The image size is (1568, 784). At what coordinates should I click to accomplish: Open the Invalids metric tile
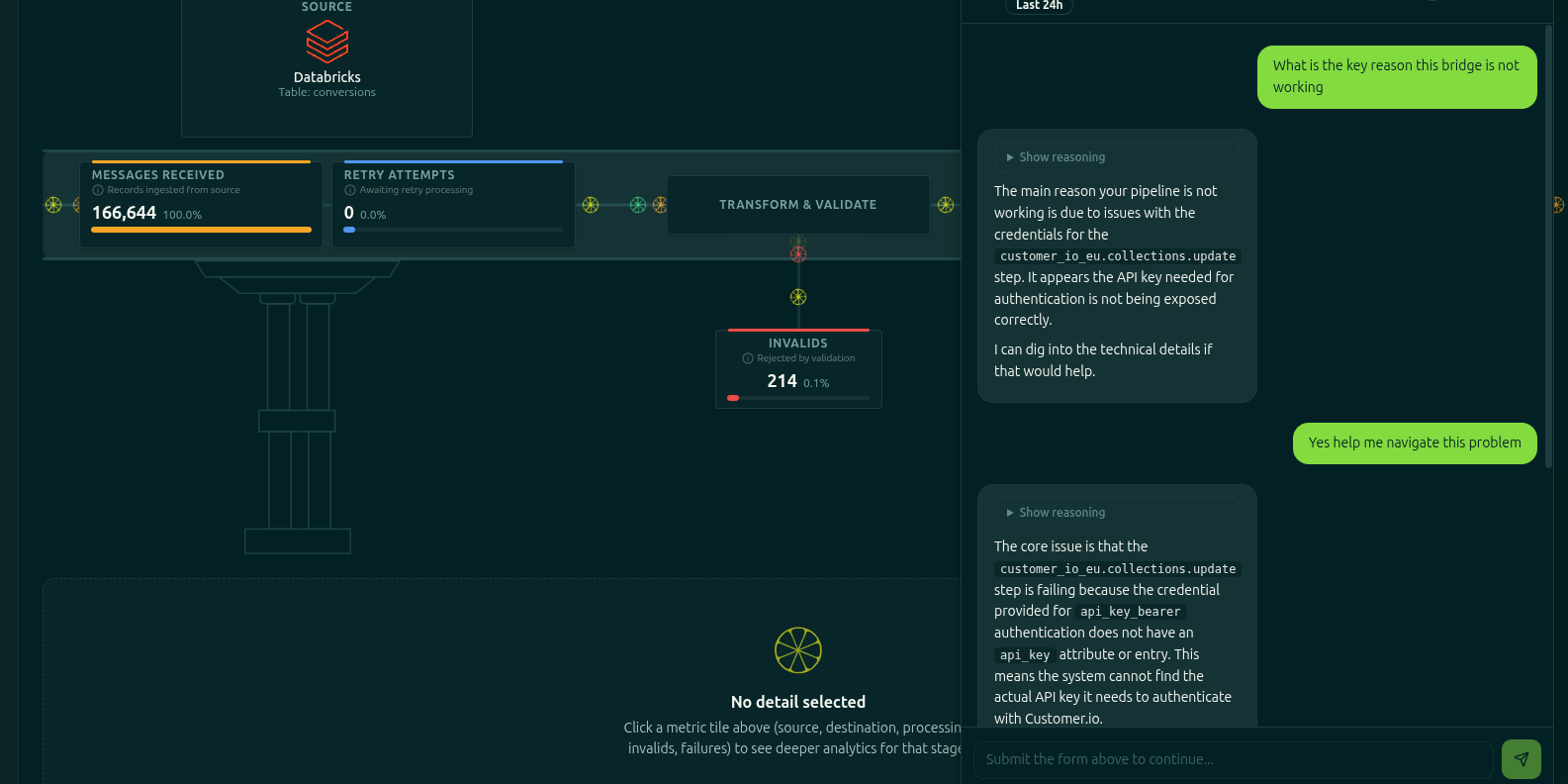coord(798,368)
